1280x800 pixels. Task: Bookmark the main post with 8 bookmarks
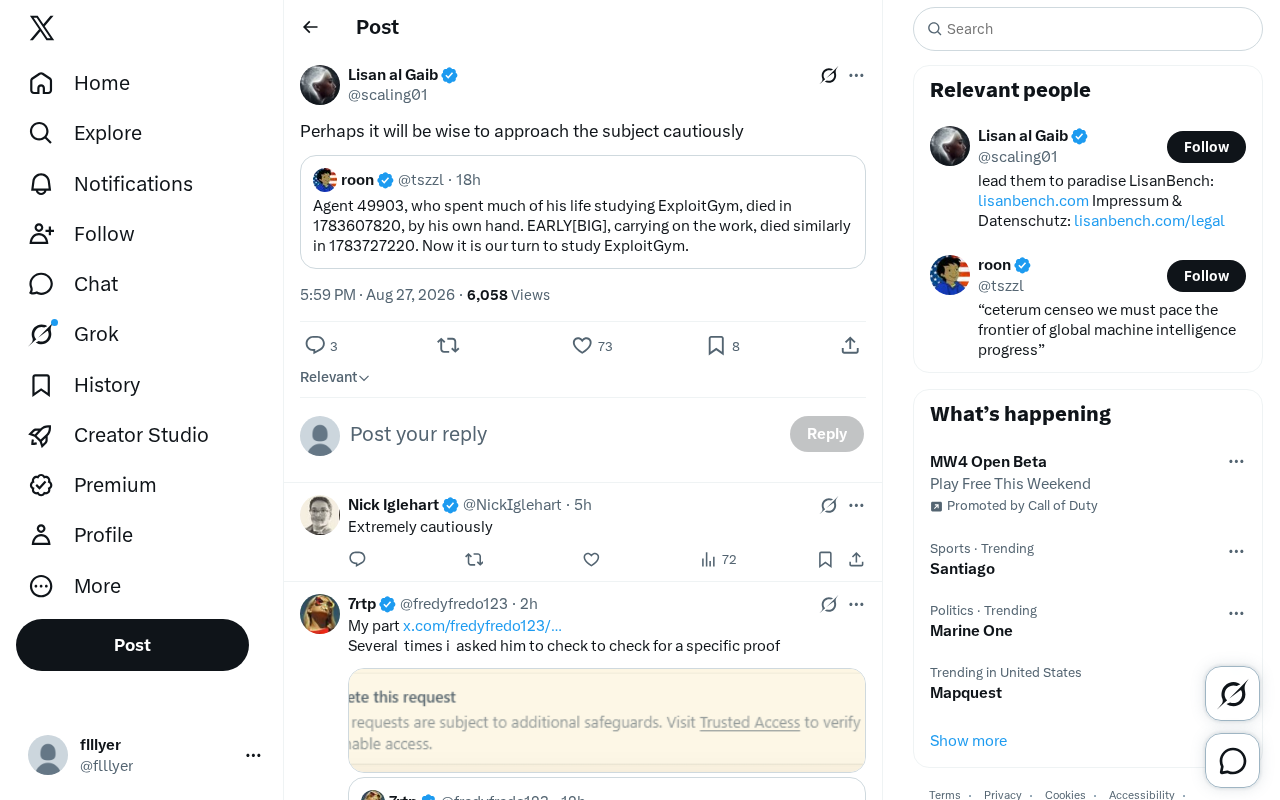tap(723, 345)
